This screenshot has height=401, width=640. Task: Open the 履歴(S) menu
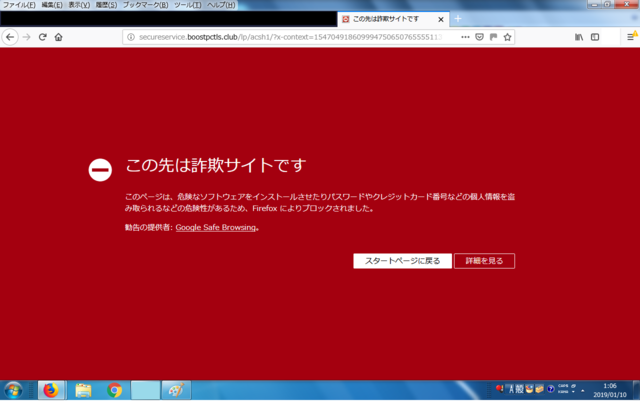(x=106, y=5)
